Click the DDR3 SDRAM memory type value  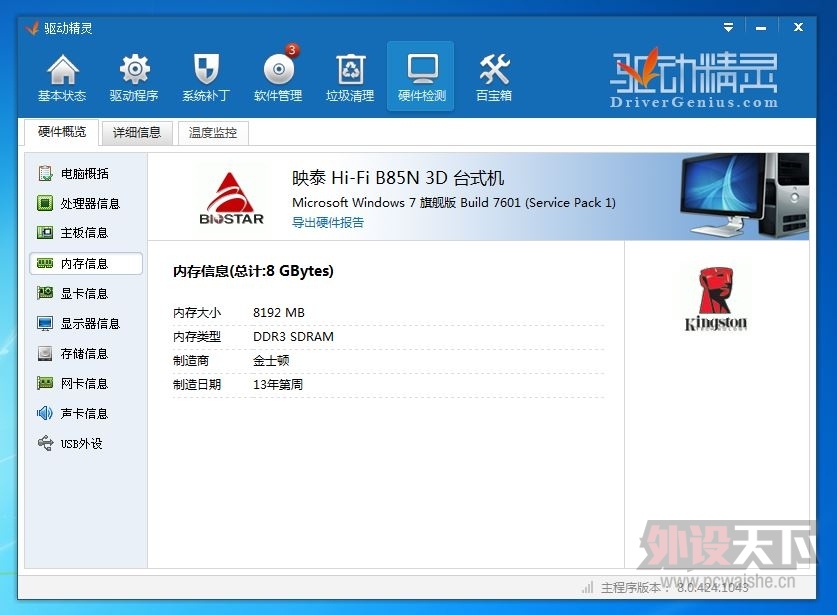click(293, 337)
